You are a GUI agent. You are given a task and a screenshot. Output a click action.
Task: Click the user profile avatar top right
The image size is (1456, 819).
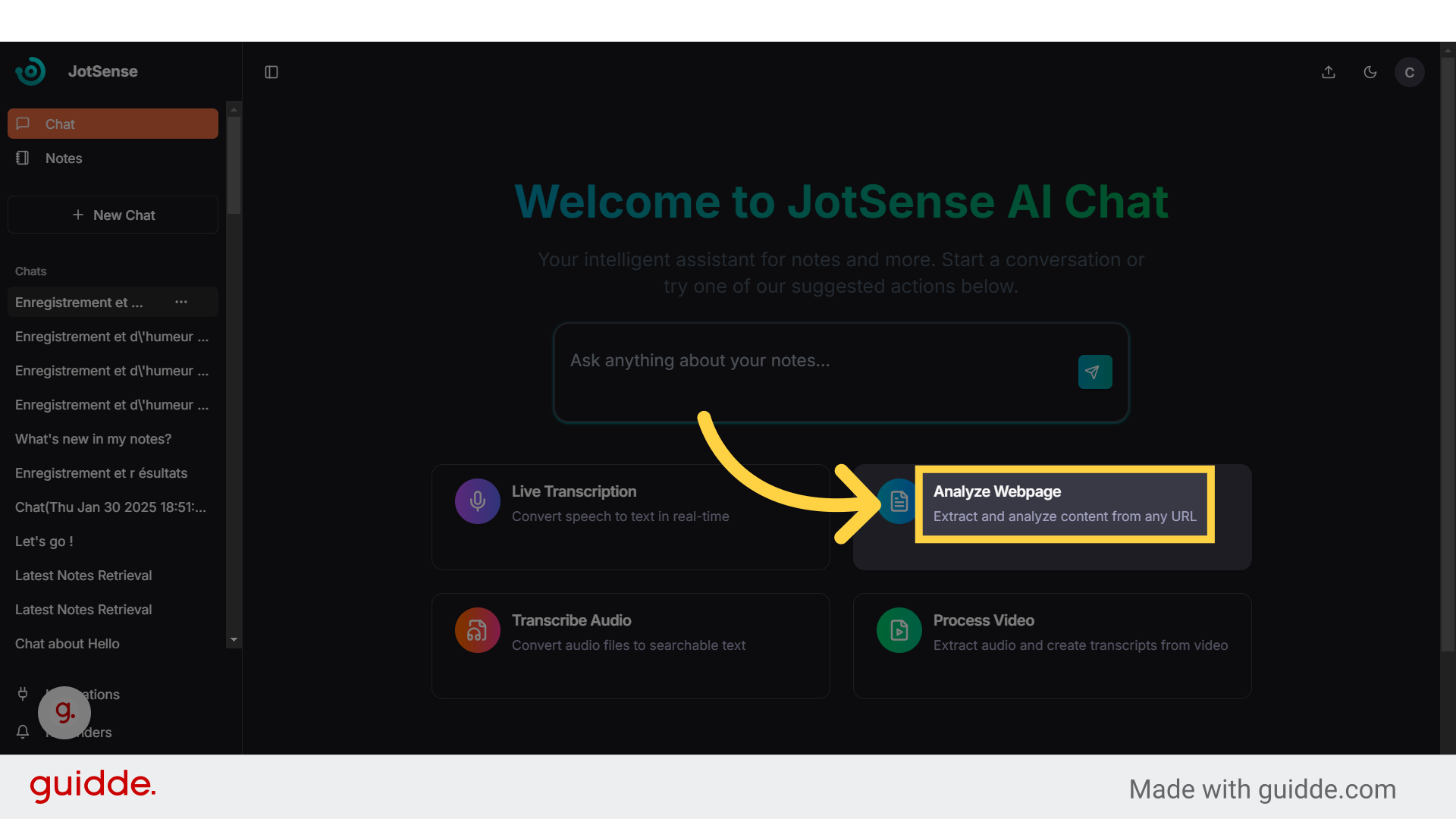[1409, 71]
